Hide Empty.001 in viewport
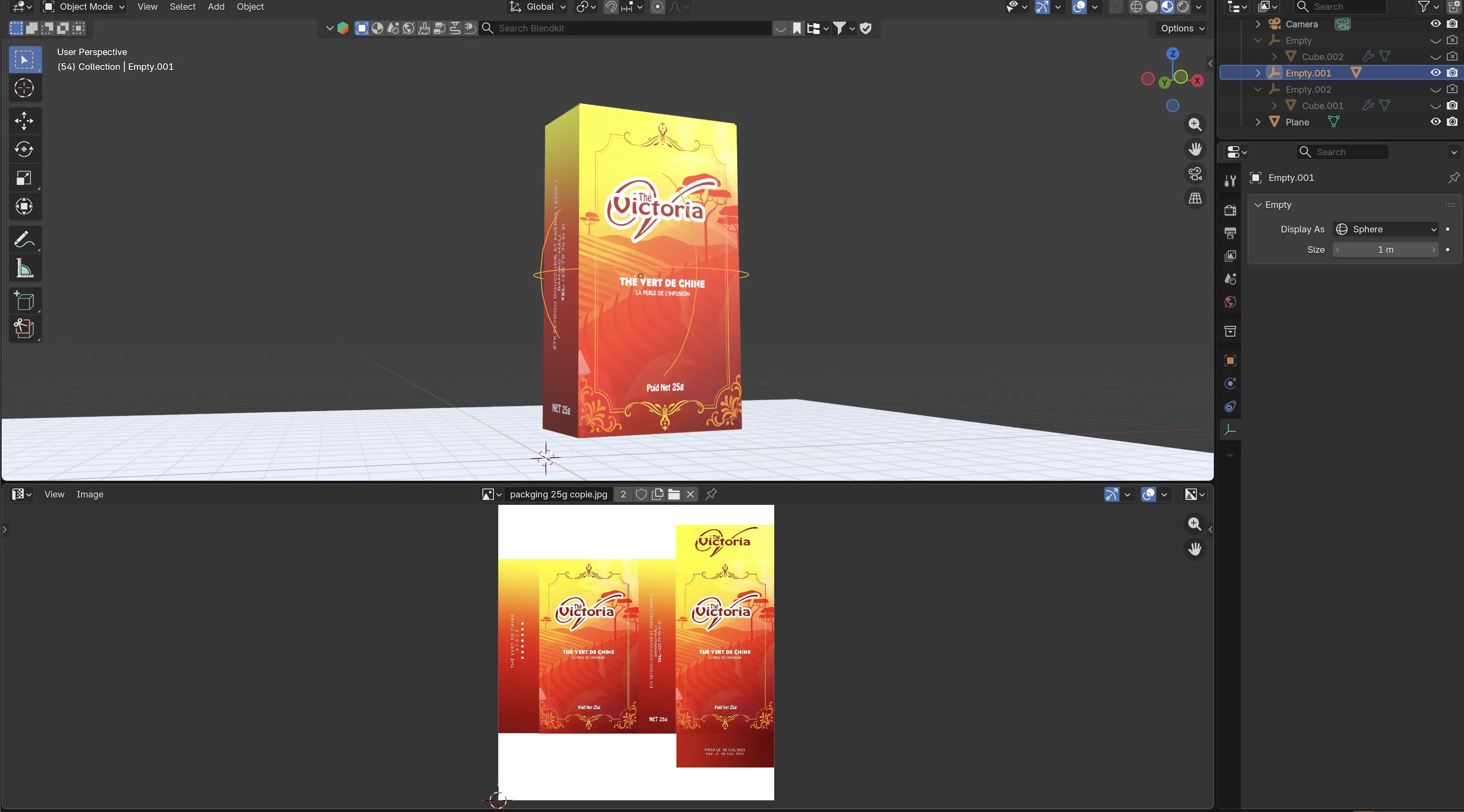The width and height of the screenshot is (1464, 812). pyautogui.click(x=1435, y=73)
